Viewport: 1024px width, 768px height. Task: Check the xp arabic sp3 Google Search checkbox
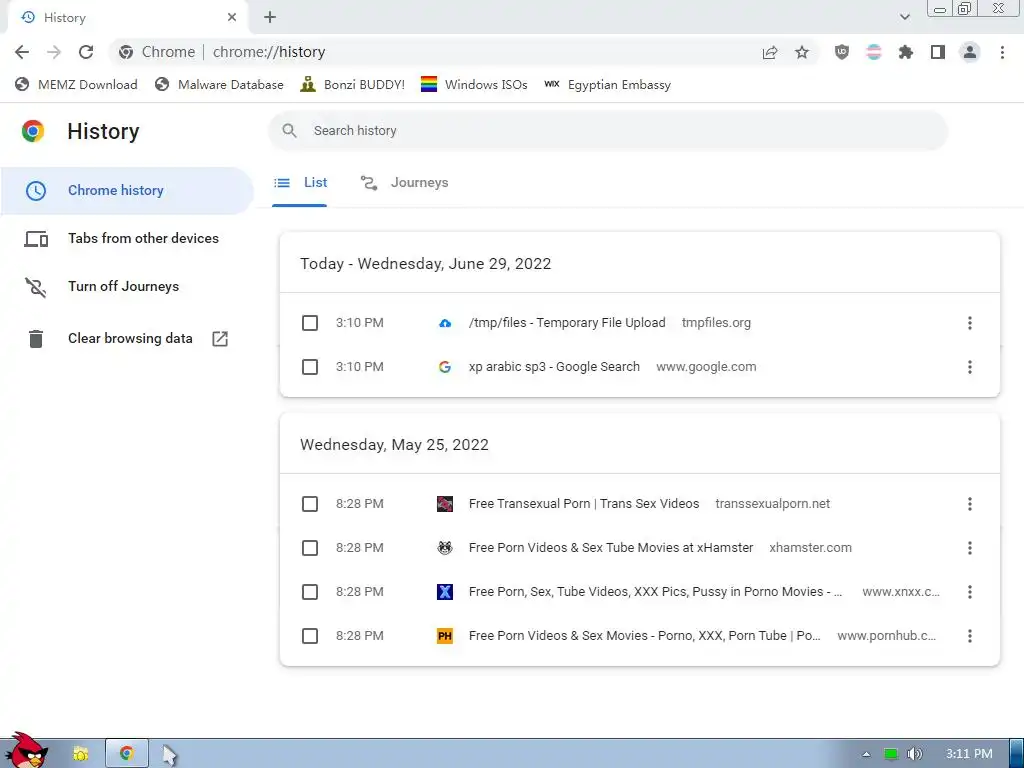pos(310,367)
